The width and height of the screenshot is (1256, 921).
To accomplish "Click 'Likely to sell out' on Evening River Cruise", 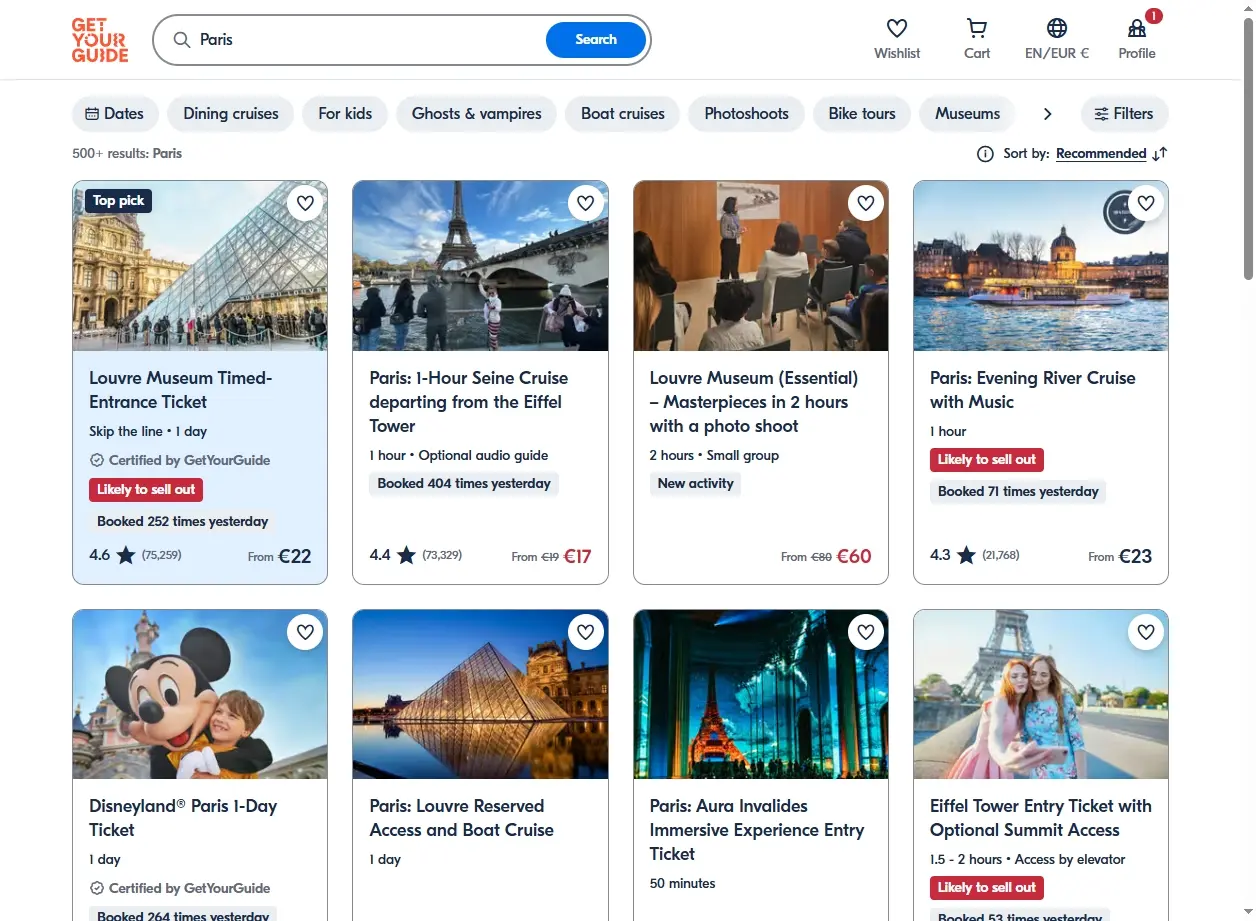I will (x=987, y=460).
